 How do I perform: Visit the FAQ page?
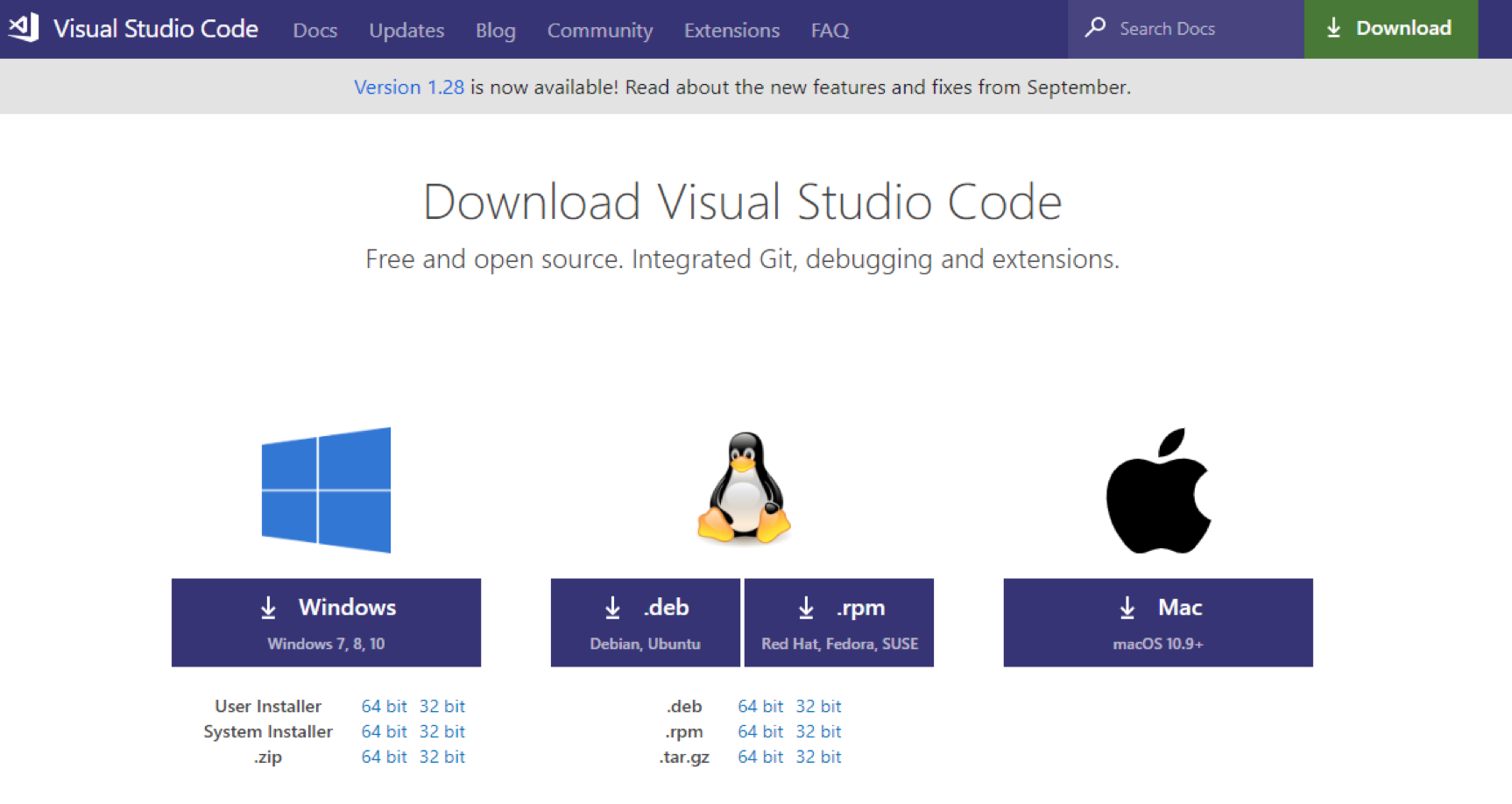pos(829,30)
